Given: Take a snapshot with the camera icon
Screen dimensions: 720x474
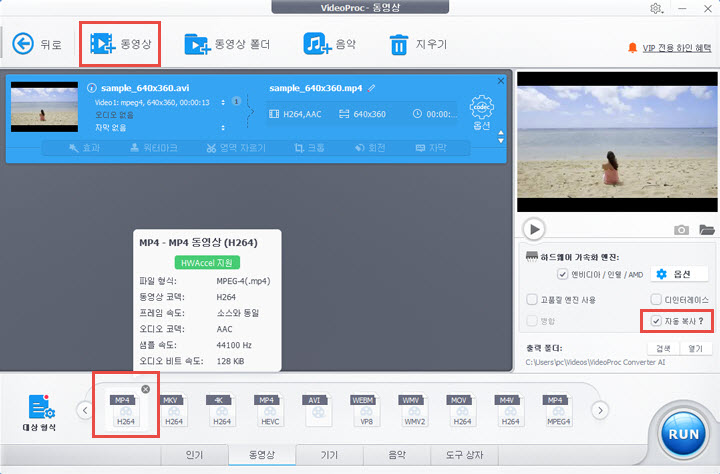Looking at the screenshot, I should click(x=681, y=230).
